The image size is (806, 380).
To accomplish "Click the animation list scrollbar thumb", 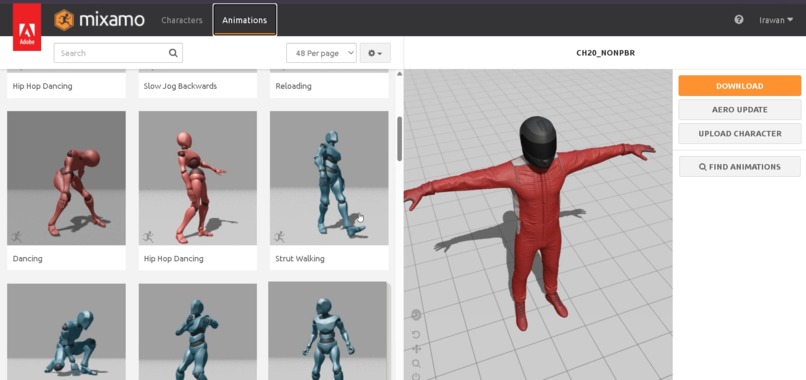I will [x=399, y=138].
